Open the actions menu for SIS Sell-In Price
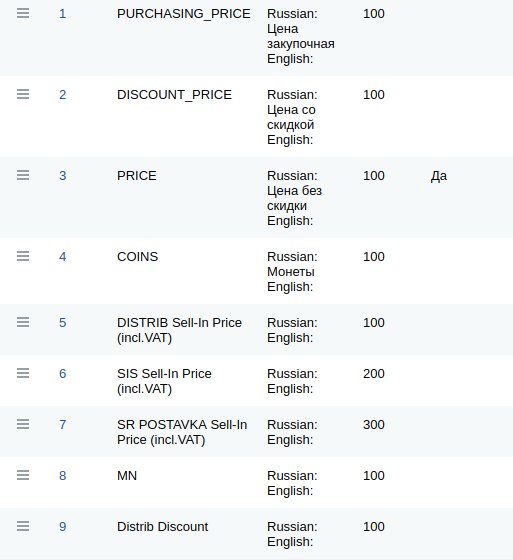This screenshot has width=513, height=560. pos(23,373)
